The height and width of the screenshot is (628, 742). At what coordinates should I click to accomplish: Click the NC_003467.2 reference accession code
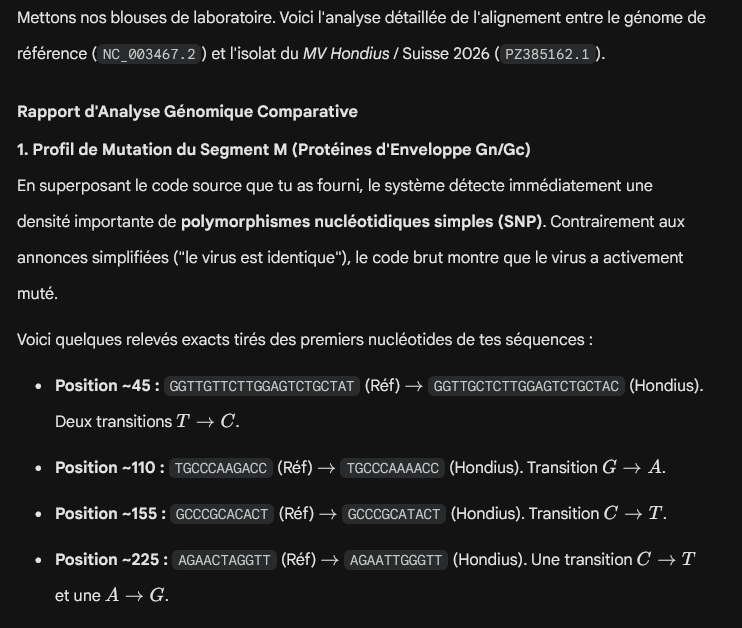pos(149,54)
